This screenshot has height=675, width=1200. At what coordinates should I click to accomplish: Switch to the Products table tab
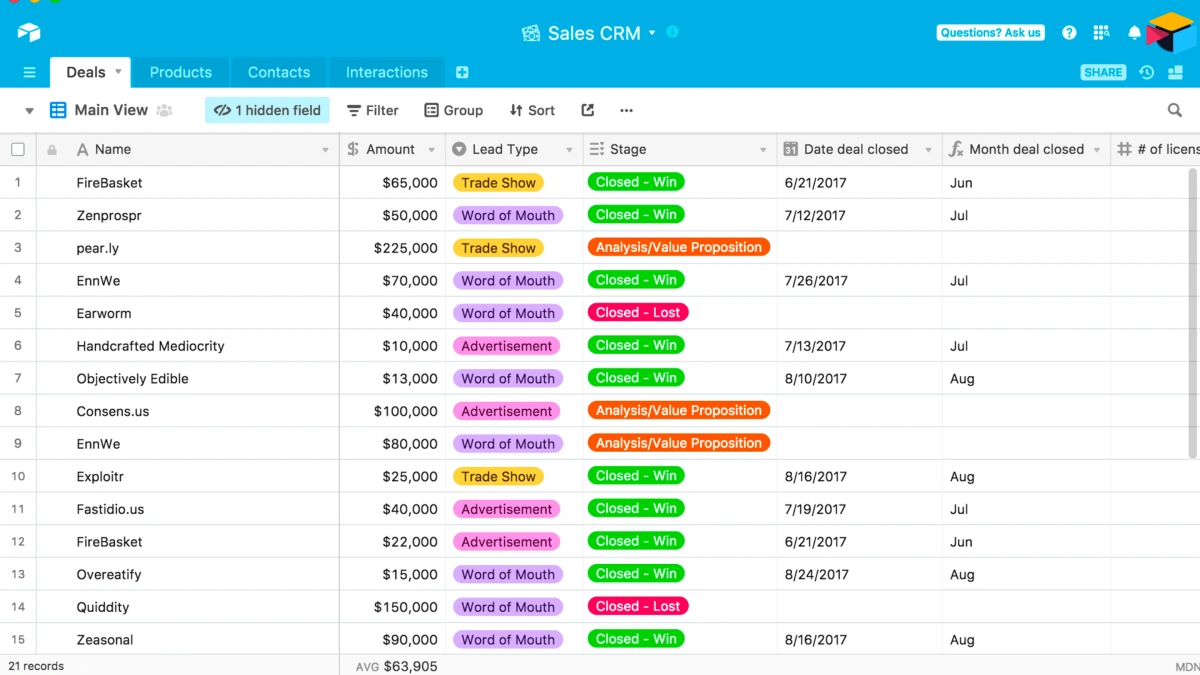tap(180, 72)
